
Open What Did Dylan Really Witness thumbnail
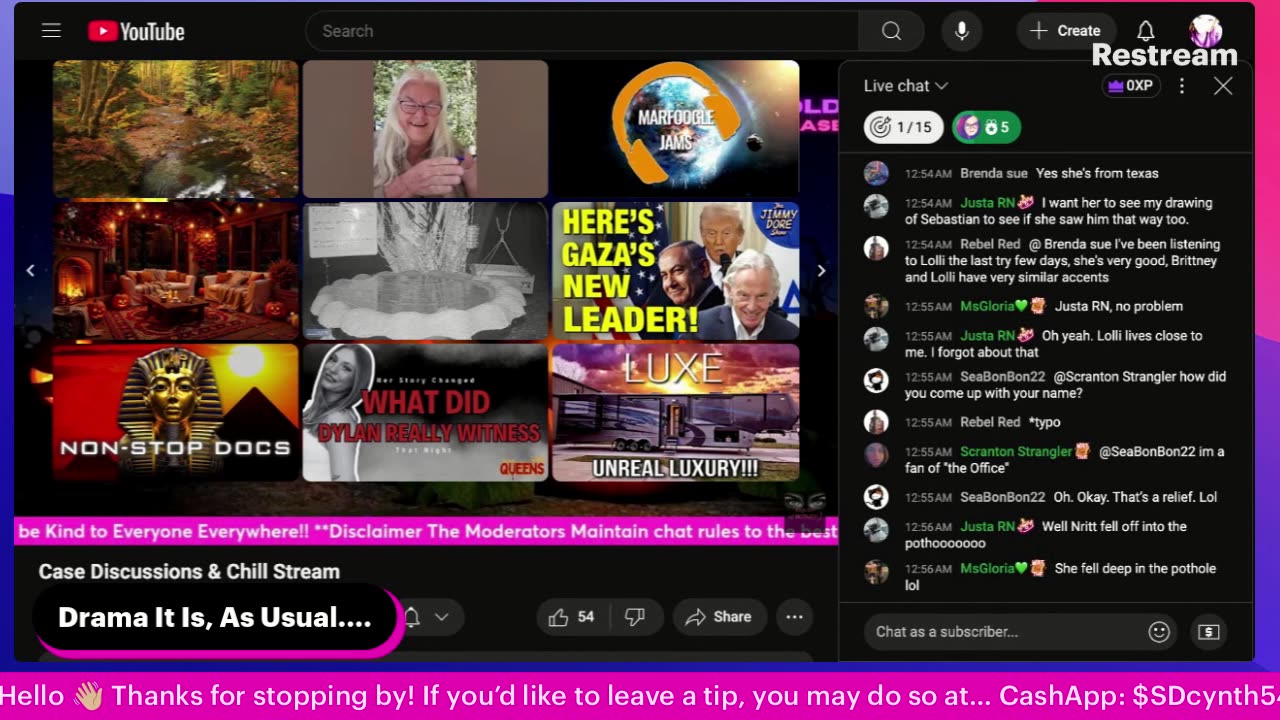[426, 413]
